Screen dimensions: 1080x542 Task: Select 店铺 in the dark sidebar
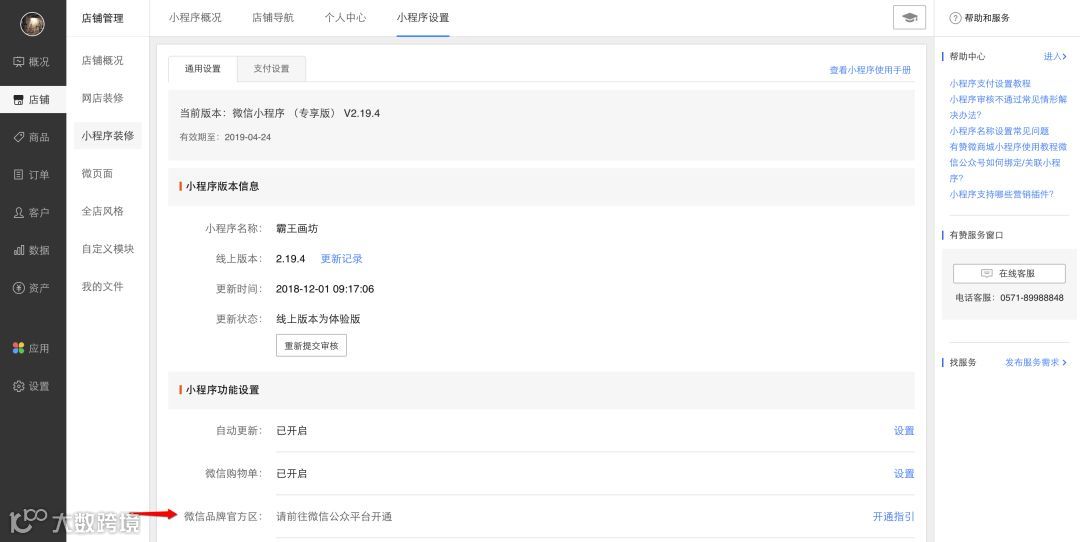click(x=32, y=100)
